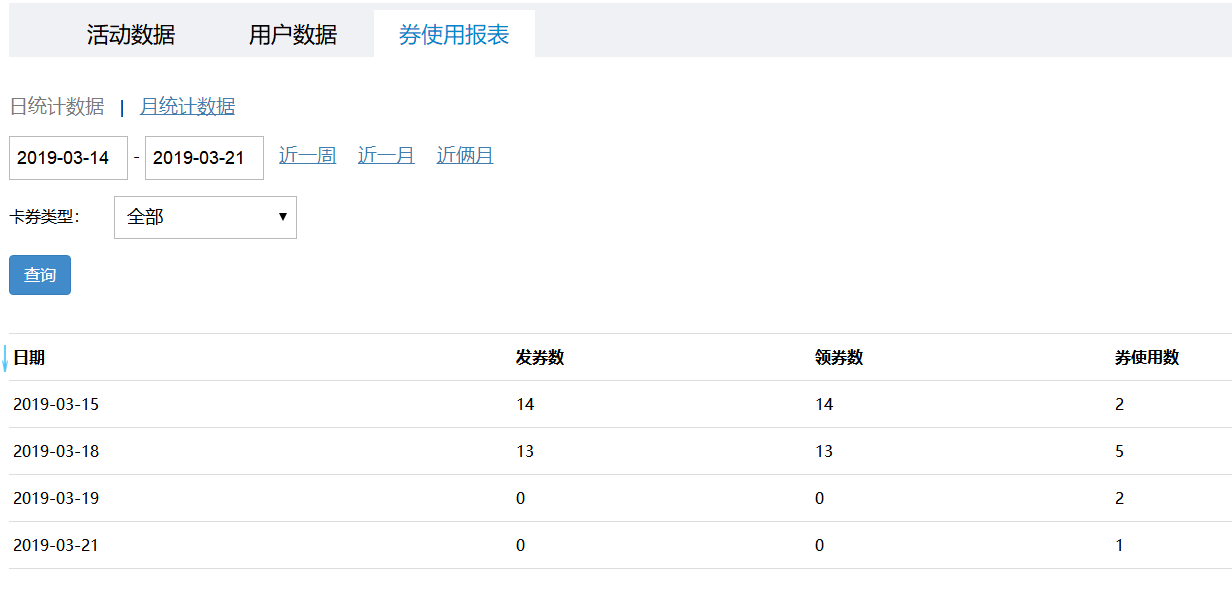
Task: Click the end date field 2019-03-21
Action: point(204,157)
